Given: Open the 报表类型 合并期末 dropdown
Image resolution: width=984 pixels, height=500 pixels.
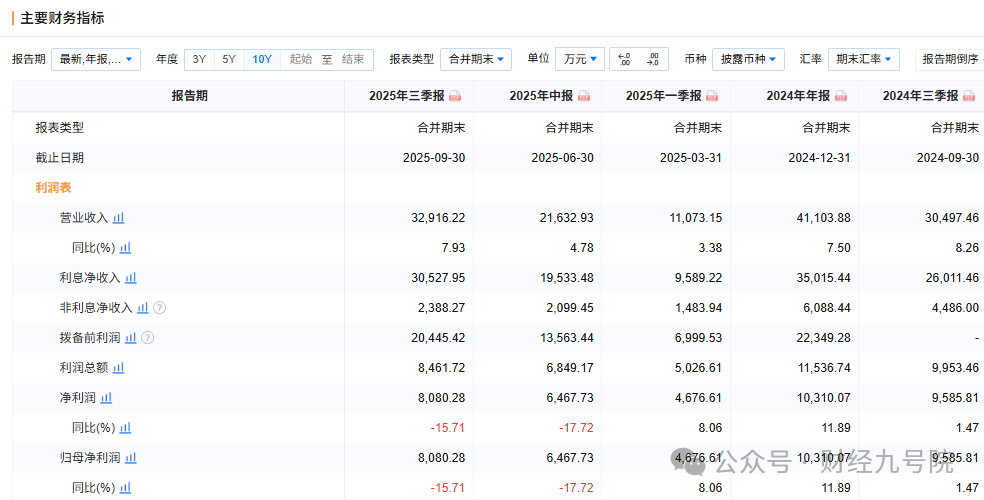Looking at the screenshot, I should [475, 59].
